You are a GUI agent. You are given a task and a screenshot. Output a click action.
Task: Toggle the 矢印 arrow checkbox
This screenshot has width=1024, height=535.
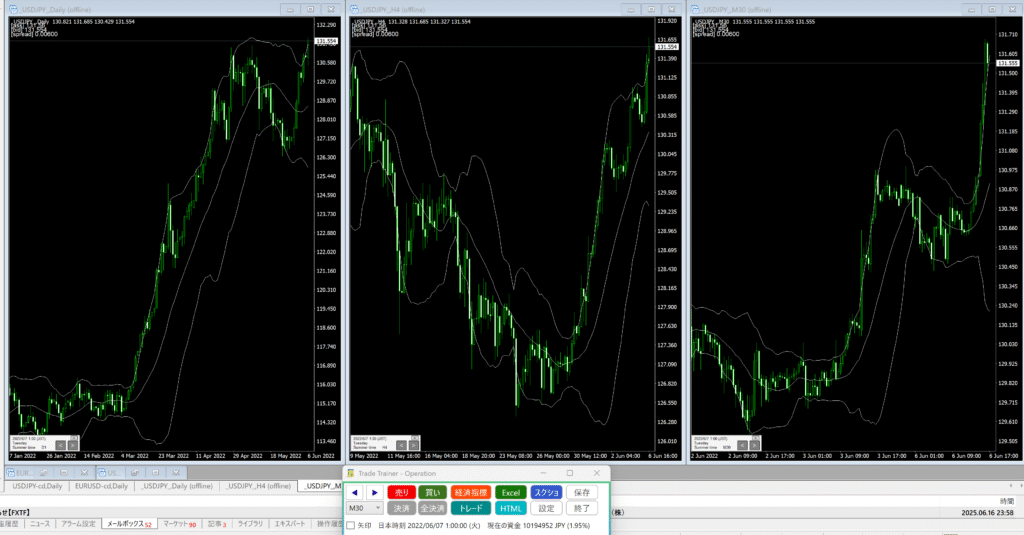click(351, 525)
